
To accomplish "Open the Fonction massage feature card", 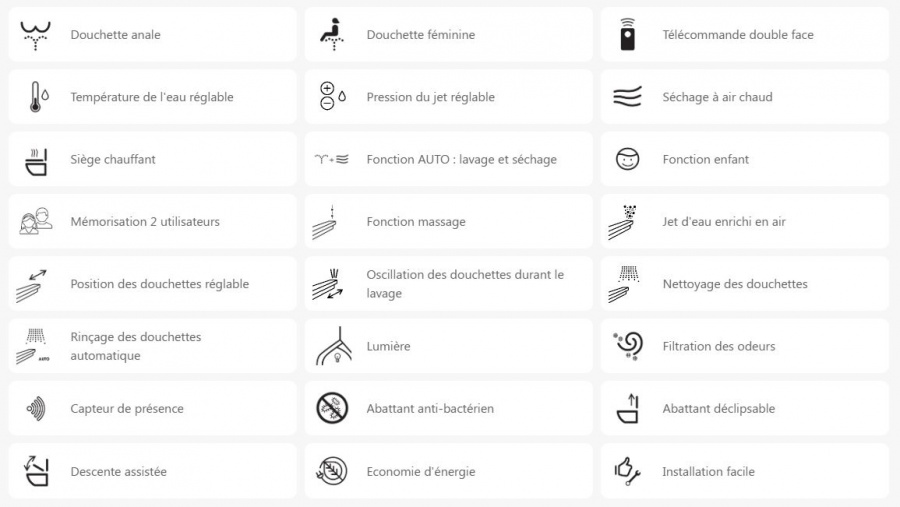I will pyautogui.click(x=449, y=222).
